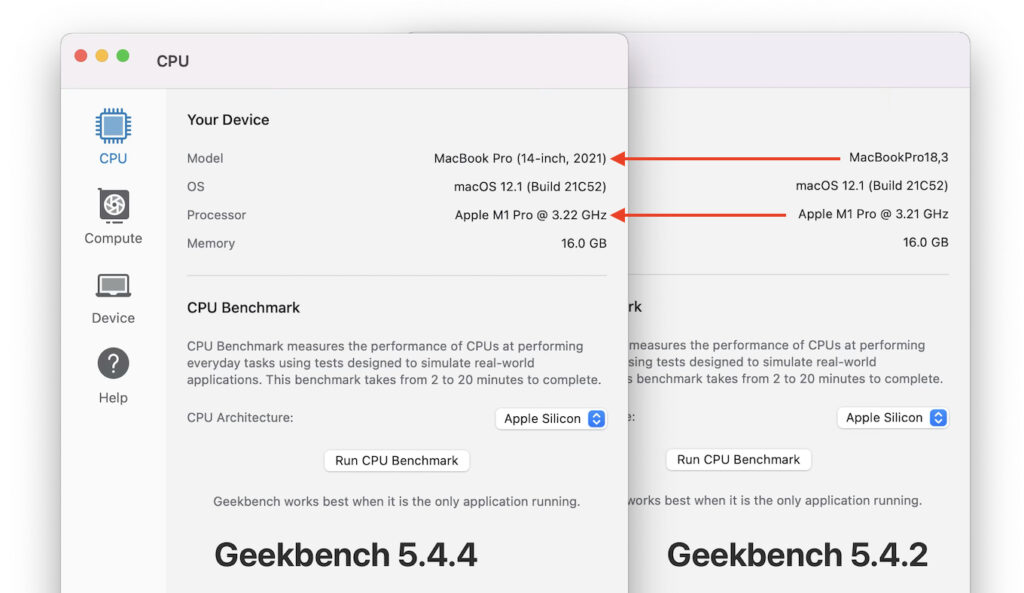Select the blue processor icon above CPU label
Image resolution: width=1024 pixels, height=593 pixels.
112,127
